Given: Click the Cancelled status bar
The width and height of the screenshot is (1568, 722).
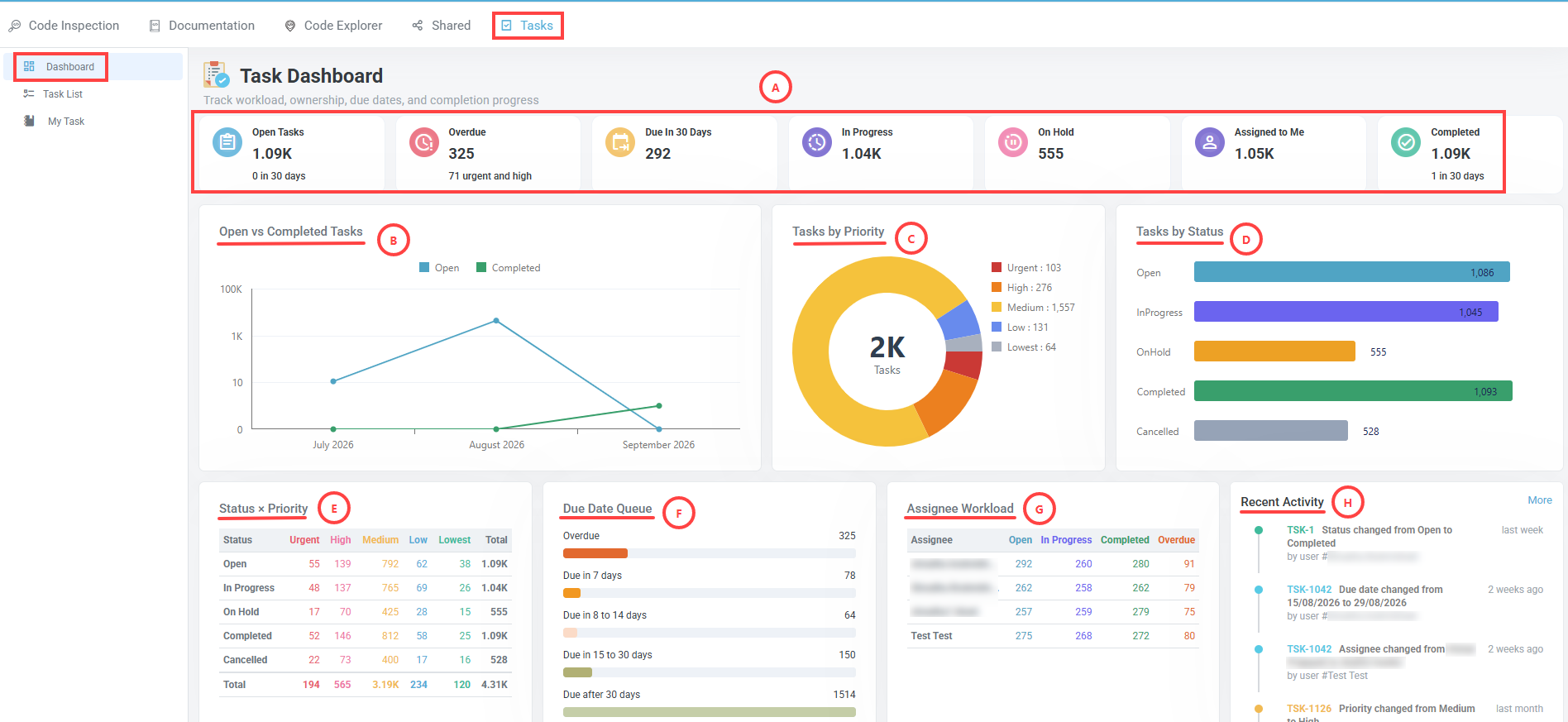Looking at the screenshot, I should (1271, 431).
